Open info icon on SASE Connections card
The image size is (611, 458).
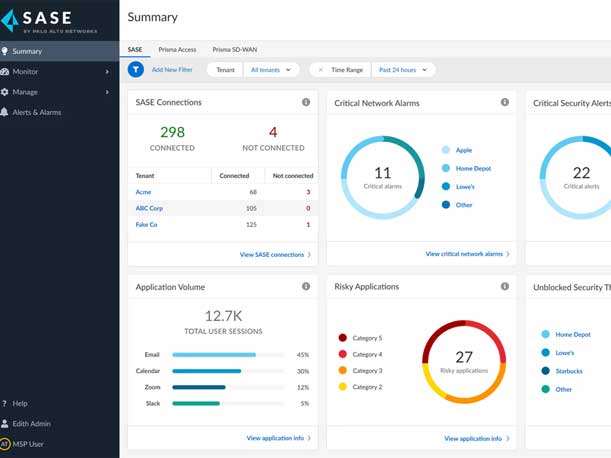click(x=306, y=103)
